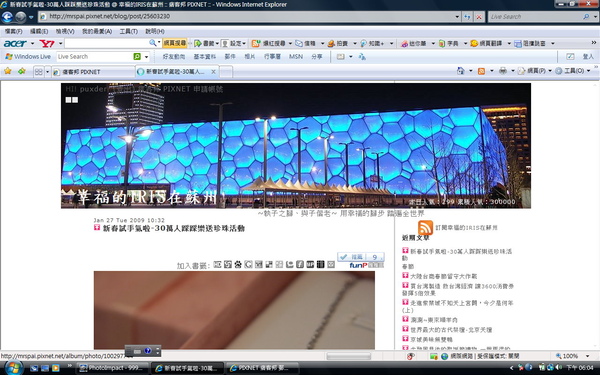600x375 pixels.
Task: Click the first bookmark icon after 加入書籤
Action: [x=217, y=264]
